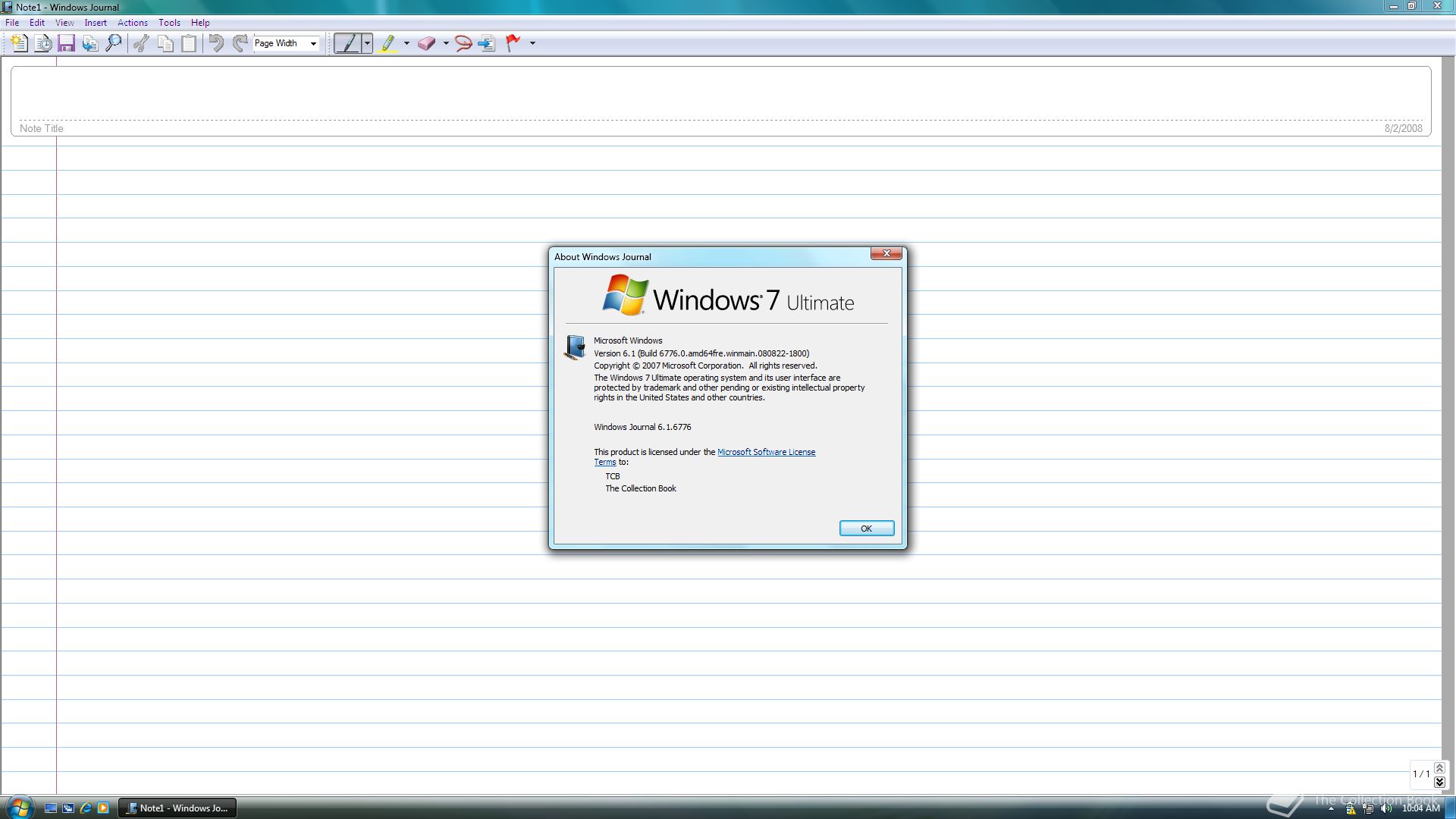The height and width of the screenshot is (819, 1456).
Task: Click the security warning tray icon
Action: pos(1351,809)
